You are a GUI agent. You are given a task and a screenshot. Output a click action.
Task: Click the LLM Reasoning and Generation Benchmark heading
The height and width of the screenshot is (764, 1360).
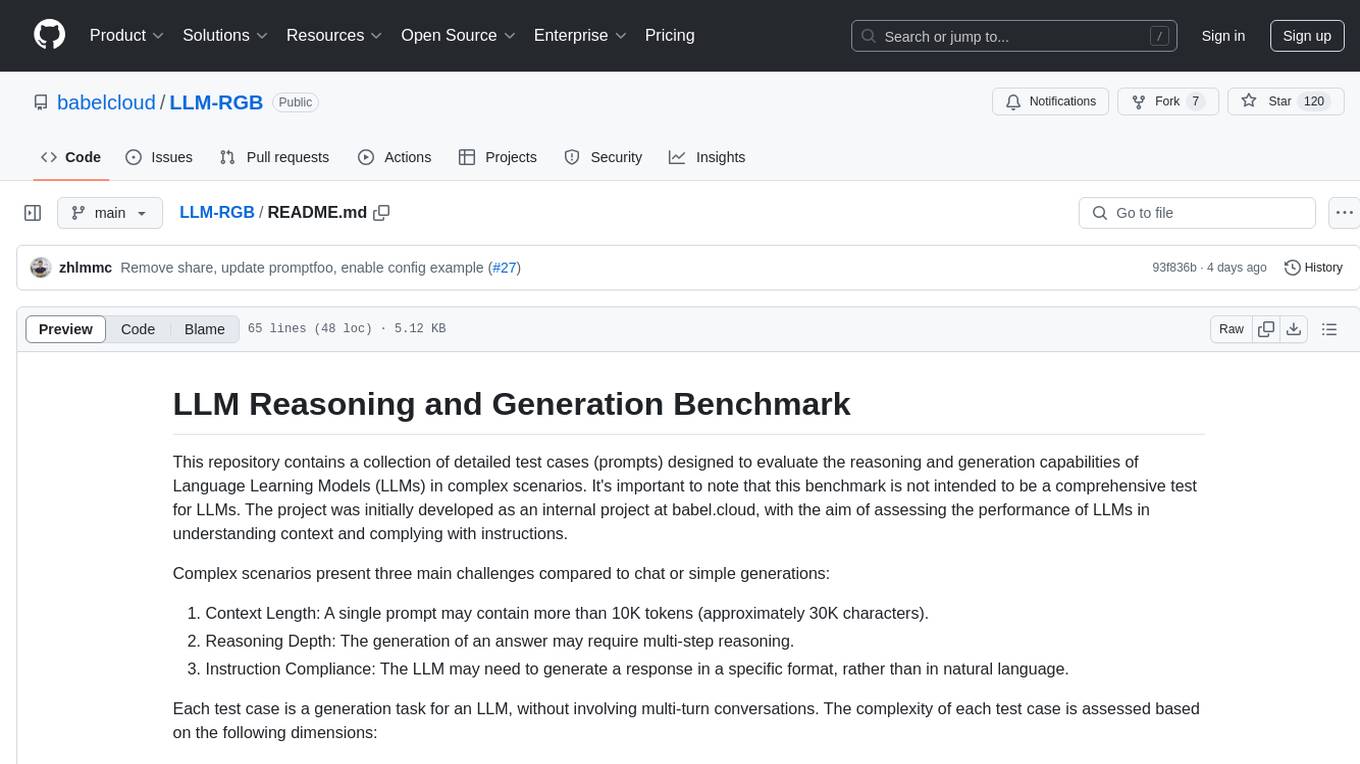pyautogui.click(x=512, y=404)
